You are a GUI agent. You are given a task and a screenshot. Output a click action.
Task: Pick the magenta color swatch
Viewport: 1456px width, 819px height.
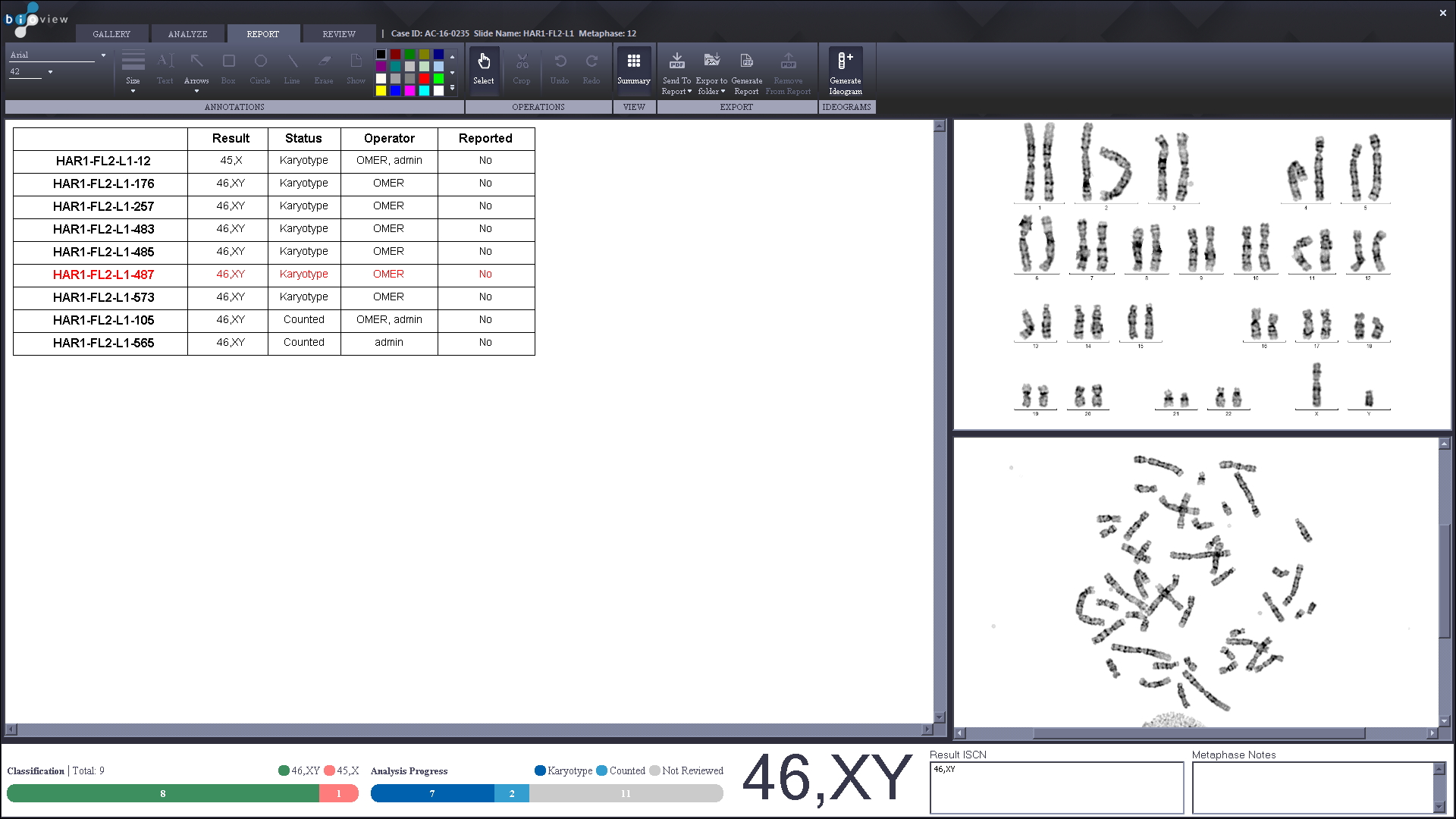410,91
